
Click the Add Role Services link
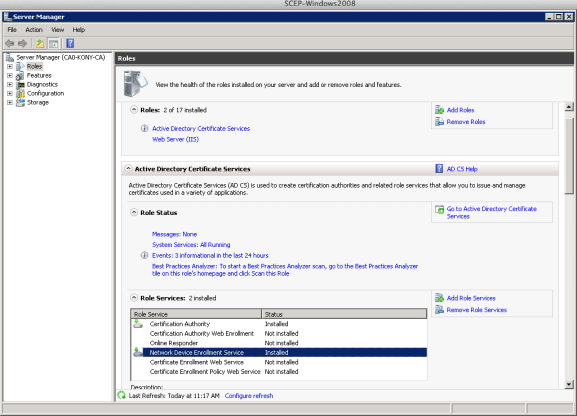pos(471,298)
